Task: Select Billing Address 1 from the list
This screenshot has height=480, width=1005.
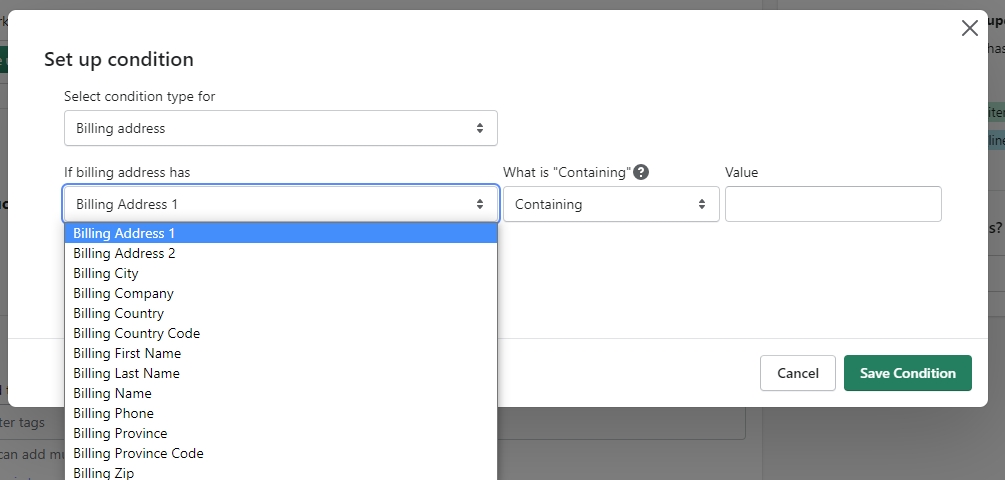Action: click(124, 233)
